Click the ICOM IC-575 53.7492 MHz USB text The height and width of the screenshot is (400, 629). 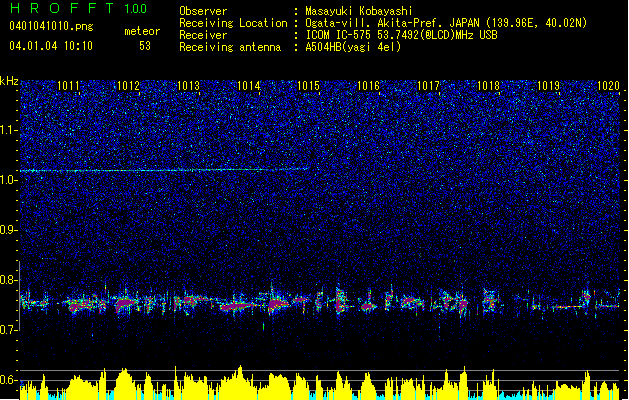pos(401,35)
